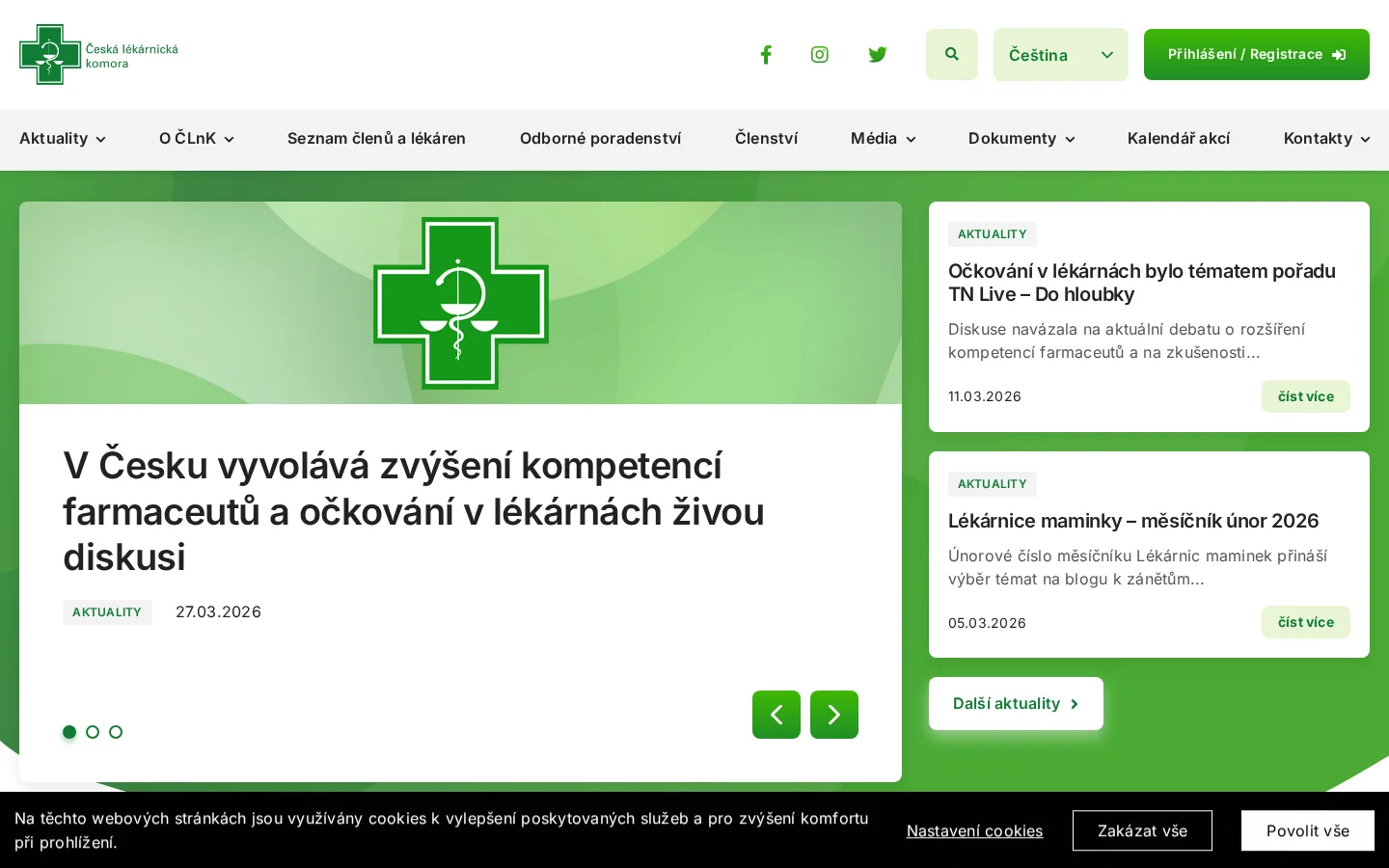The height and width of the screenshot is (868, 1389).
Task: Click Povolit vše cookies button
Action: pyautogui.click(x=1308, y=830)
